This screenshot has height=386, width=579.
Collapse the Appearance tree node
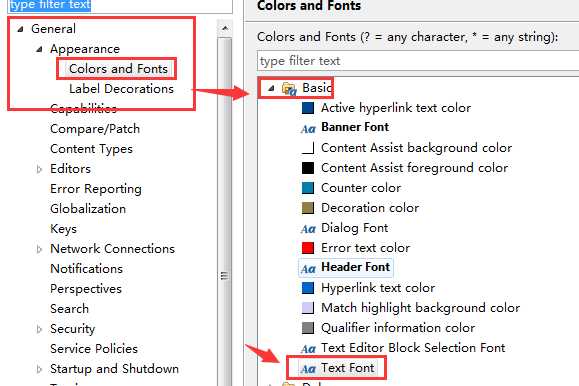39,49
